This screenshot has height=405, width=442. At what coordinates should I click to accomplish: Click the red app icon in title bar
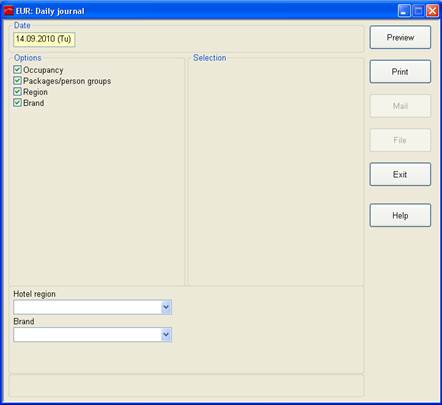[x=9, y=11]
